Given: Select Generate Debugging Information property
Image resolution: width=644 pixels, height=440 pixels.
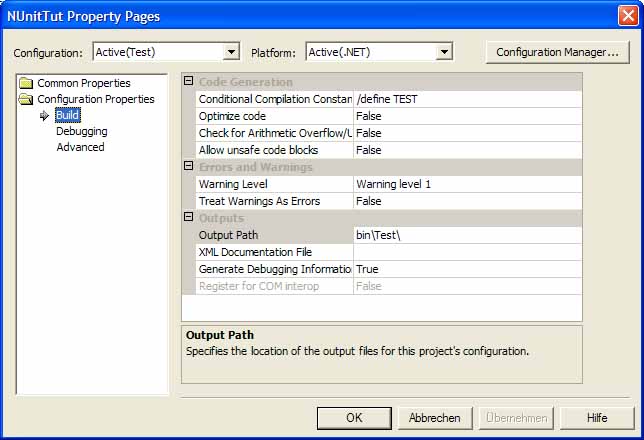Looking at the screenshot, I should (x=274, y=269).
